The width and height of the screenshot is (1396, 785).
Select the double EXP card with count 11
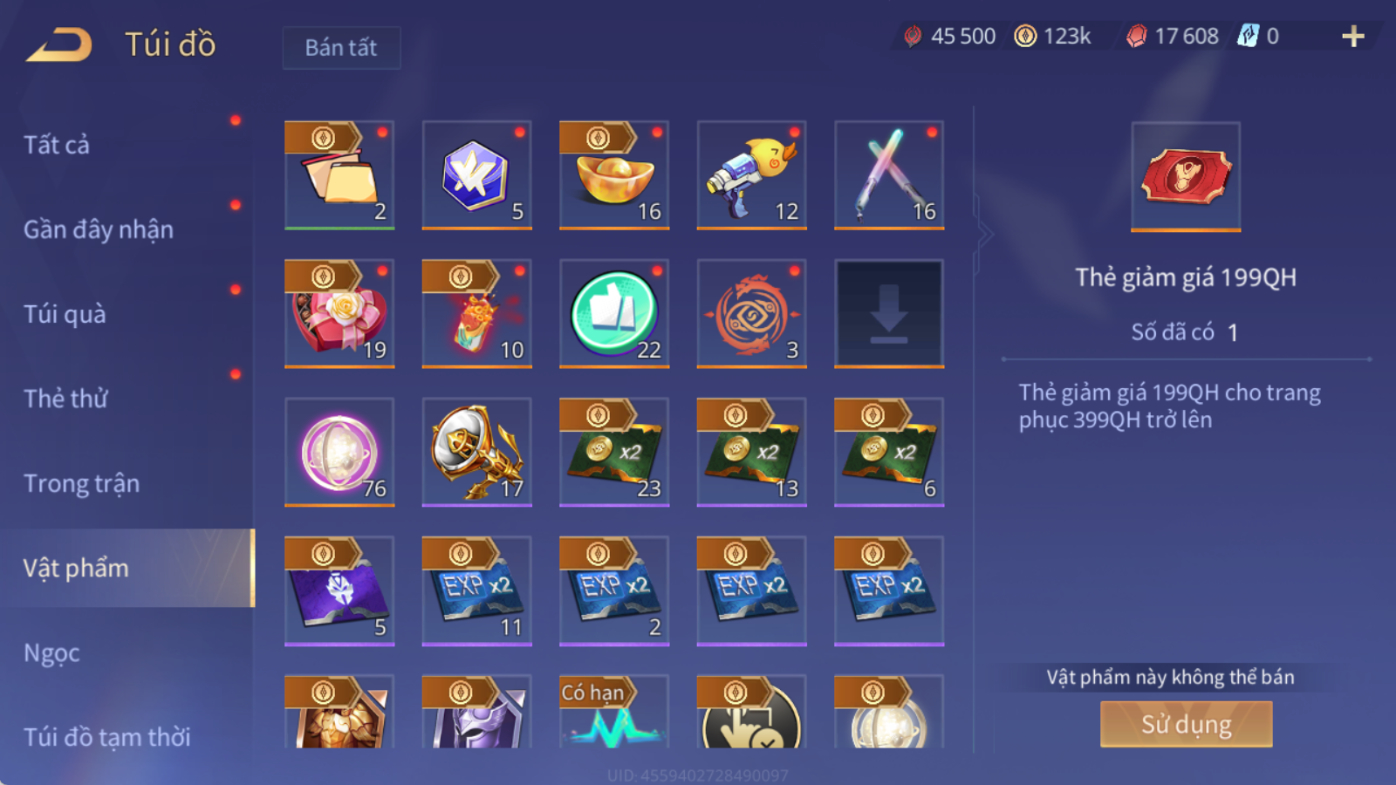[x=477, y=591]
